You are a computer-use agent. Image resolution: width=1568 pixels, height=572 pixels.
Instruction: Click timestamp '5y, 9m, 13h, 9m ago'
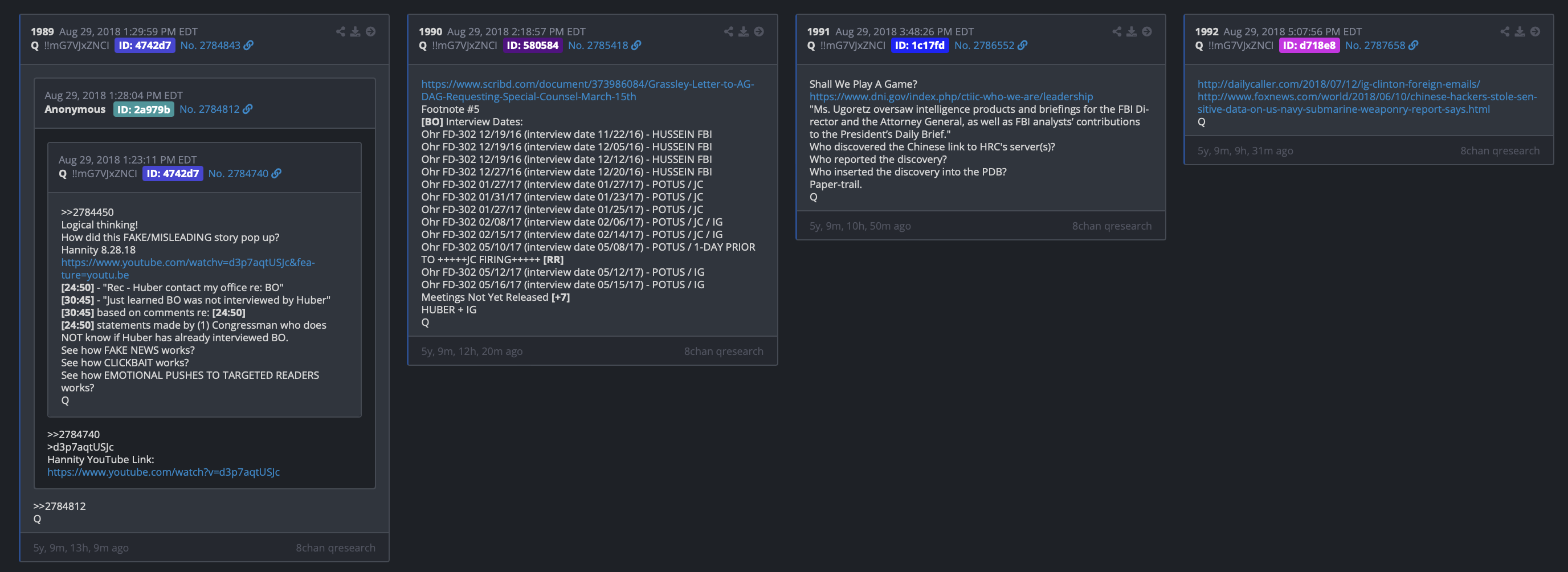pyautogui.click(x=81, y=548)
